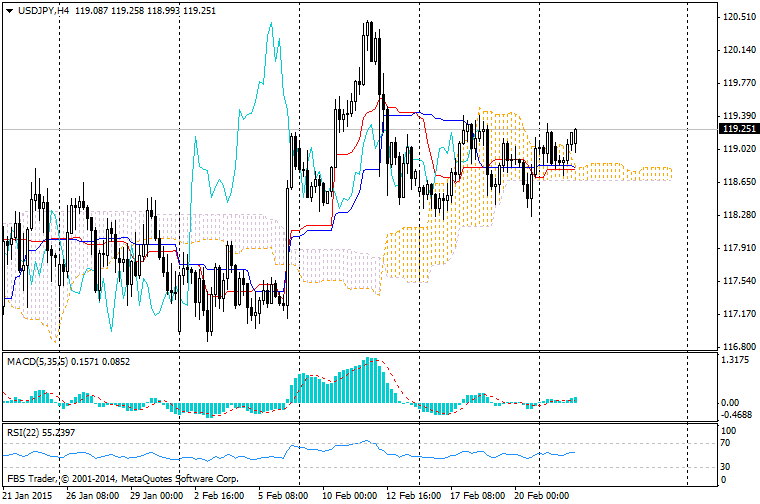Click the 120.510 price axis value

(x=739, y=17)
